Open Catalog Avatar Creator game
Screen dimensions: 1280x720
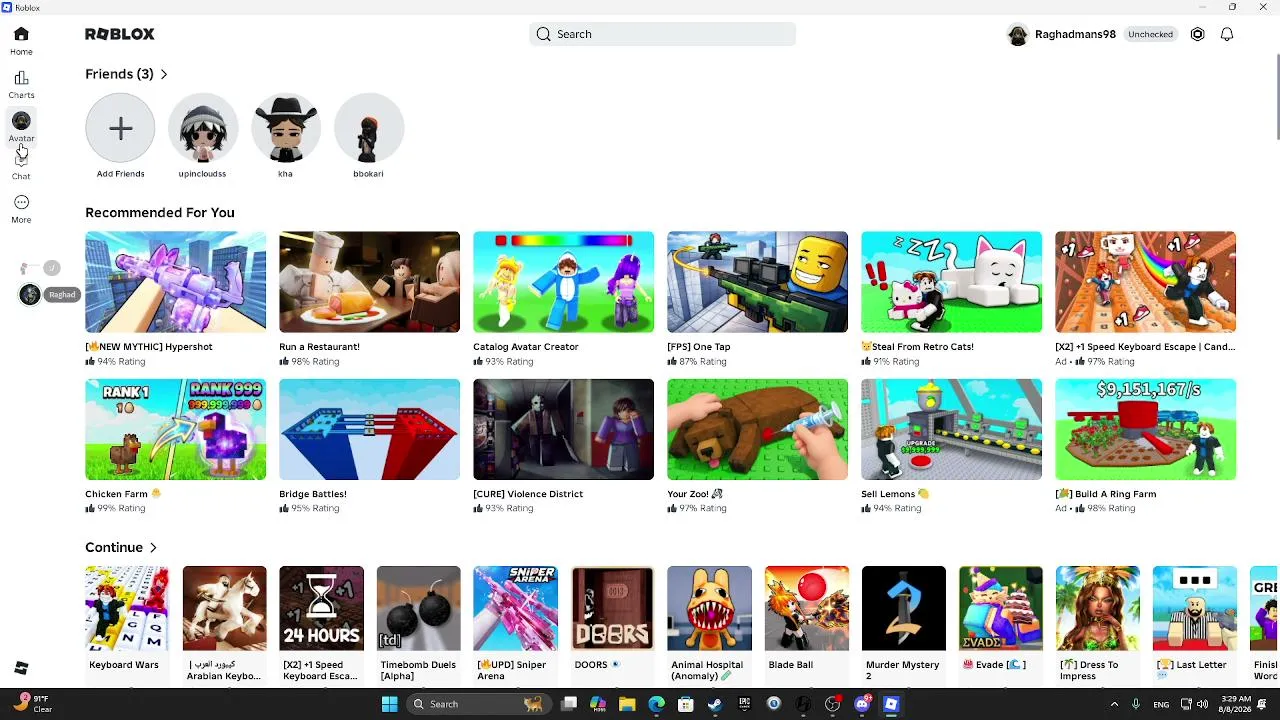click(x=563, y=282)
